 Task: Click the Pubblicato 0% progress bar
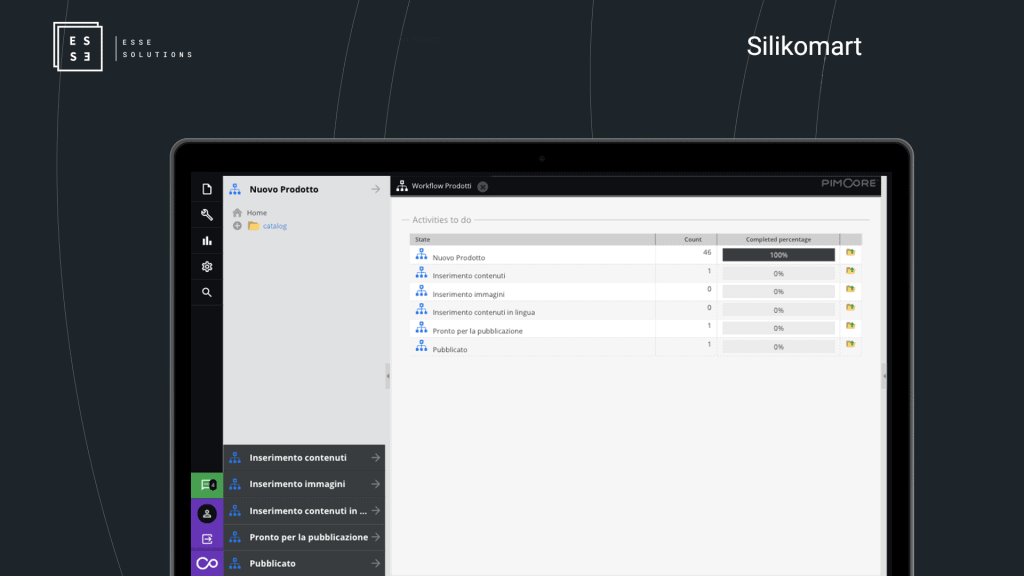coord(778,347)
